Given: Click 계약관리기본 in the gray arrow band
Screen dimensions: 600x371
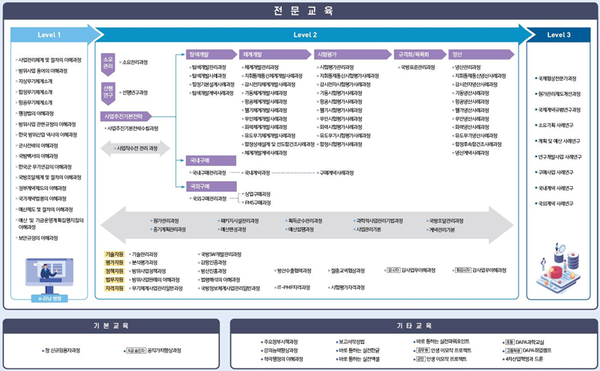Looking at the screenshot, I should point(442,229).
